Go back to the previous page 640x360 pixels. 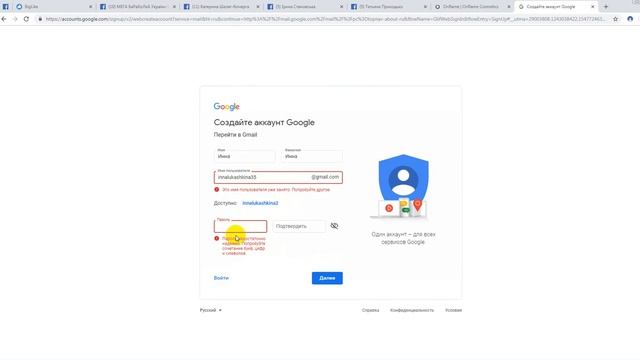(4, 19)
